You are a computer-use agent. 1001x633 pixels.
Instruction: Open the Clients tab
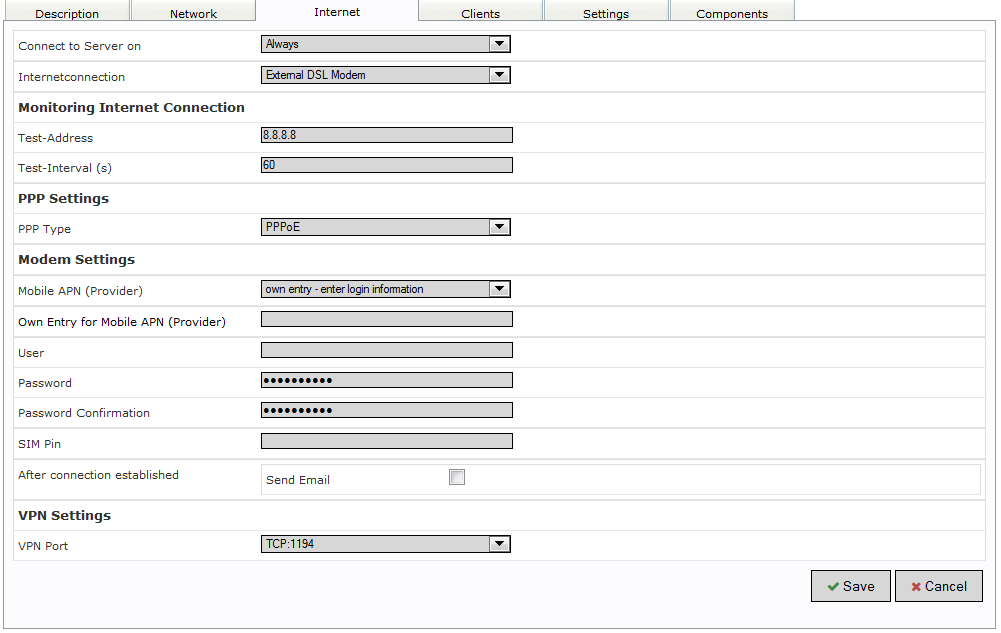coord(480,14)
